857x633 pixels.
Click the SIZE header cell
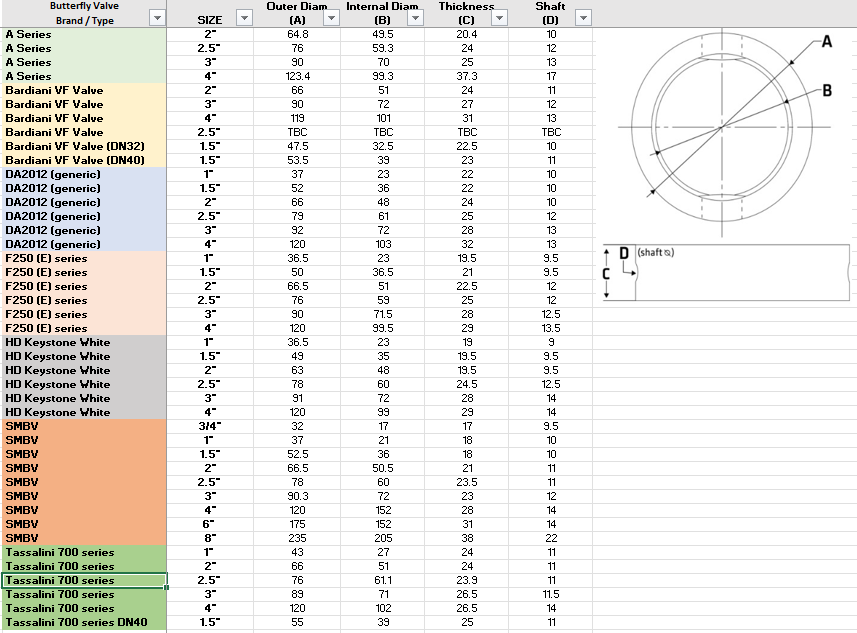click(x=210, y=13)
